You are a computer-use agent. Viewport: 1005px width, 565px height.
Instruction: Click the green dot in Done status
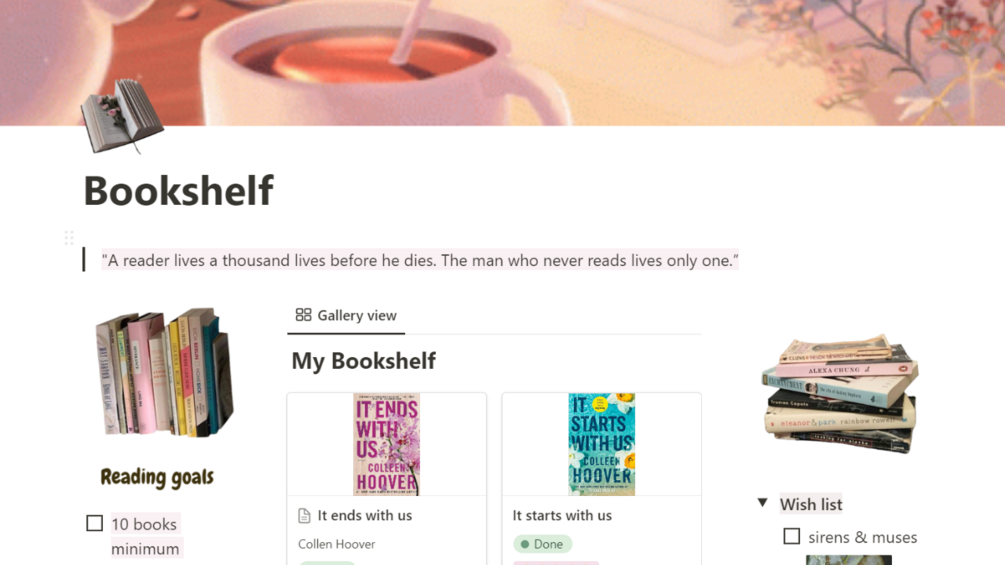tap(525, 544)
